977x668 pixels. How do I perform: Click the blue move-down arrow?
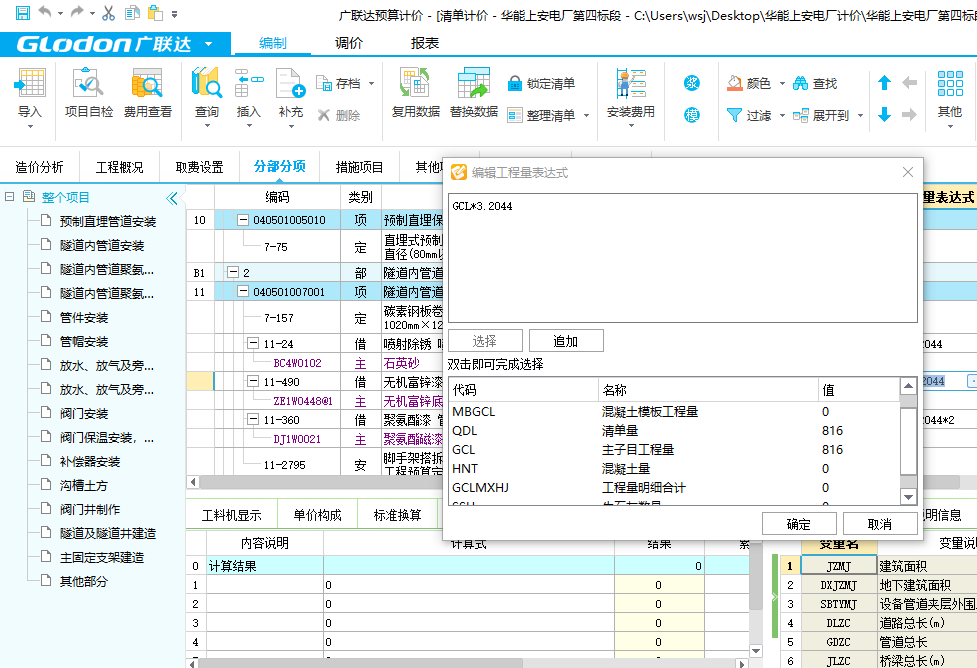click(x=884, y=115)
